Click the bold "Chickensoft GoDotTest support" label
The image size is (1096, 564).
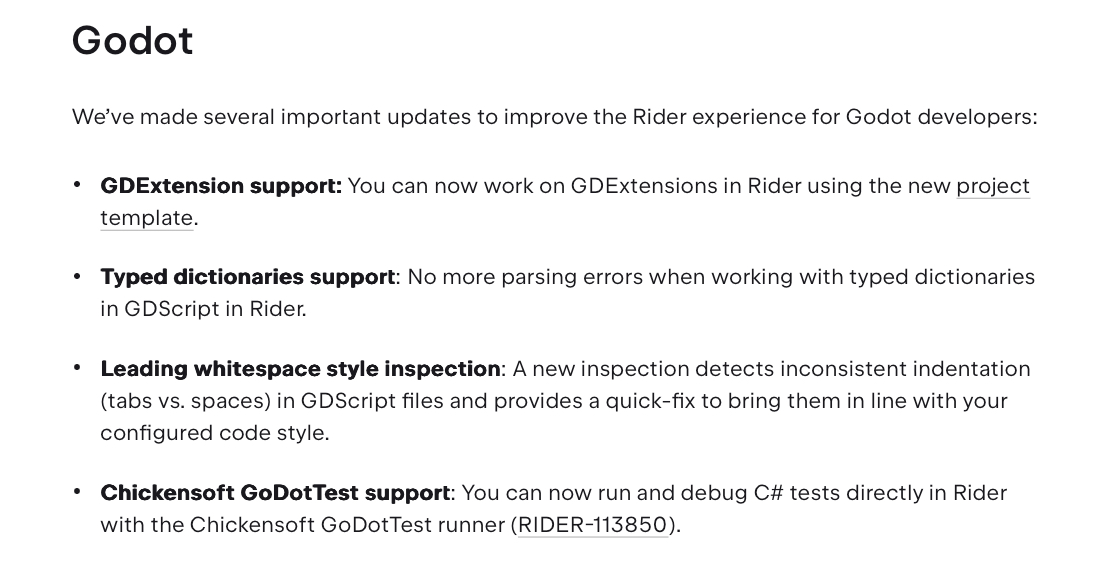[x=275, y=493]
